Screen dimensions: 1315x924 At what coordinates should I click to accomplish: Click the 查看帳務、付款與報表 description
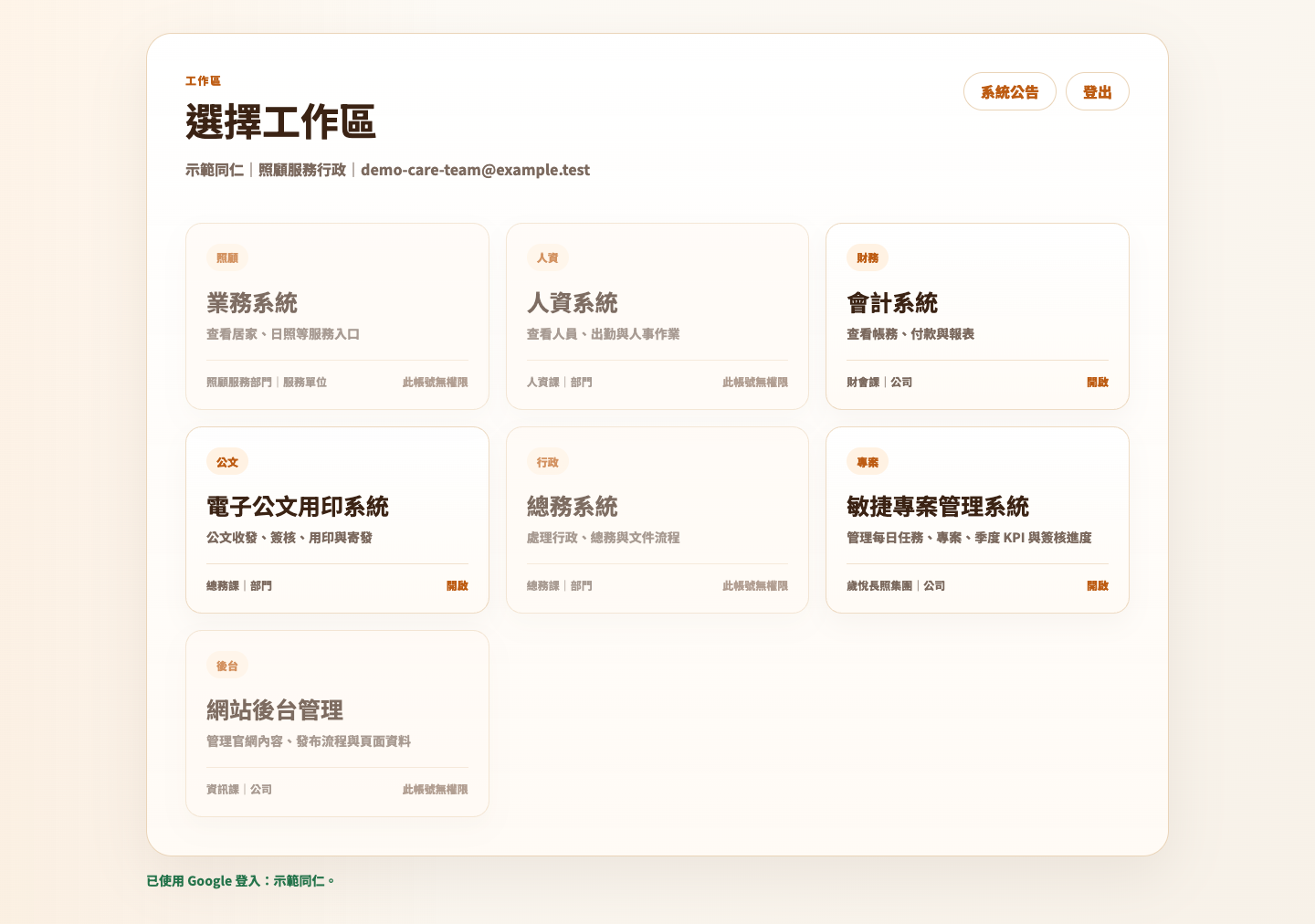pos(910,334)
